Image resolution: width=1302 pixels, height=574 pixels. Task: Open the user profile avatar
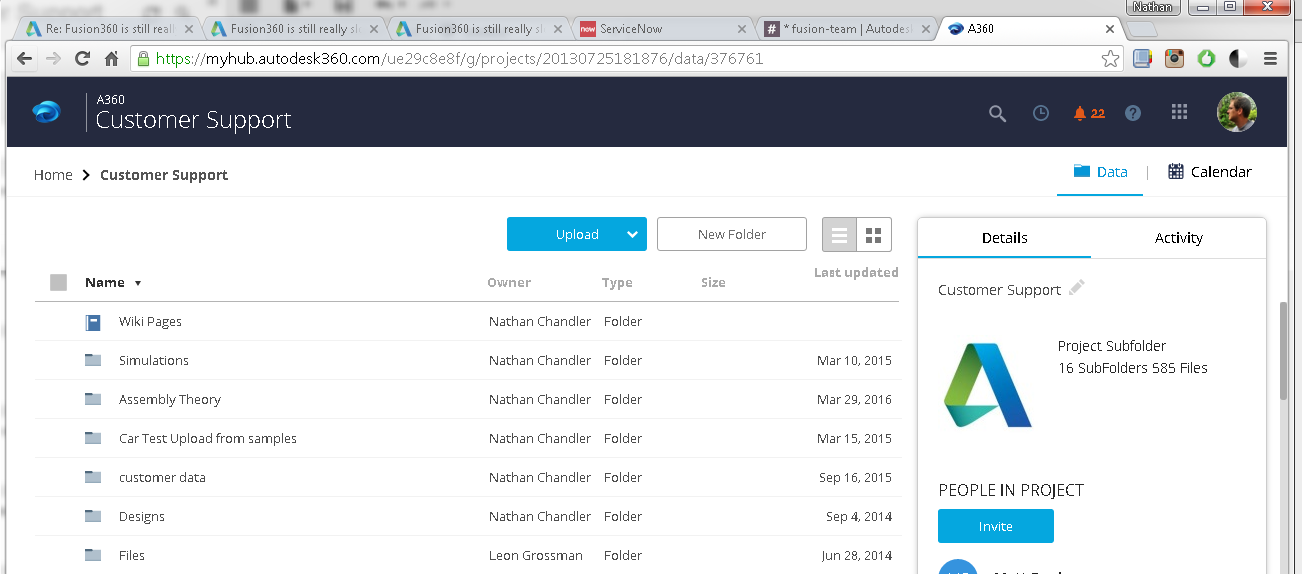(x=1236, y=112)
